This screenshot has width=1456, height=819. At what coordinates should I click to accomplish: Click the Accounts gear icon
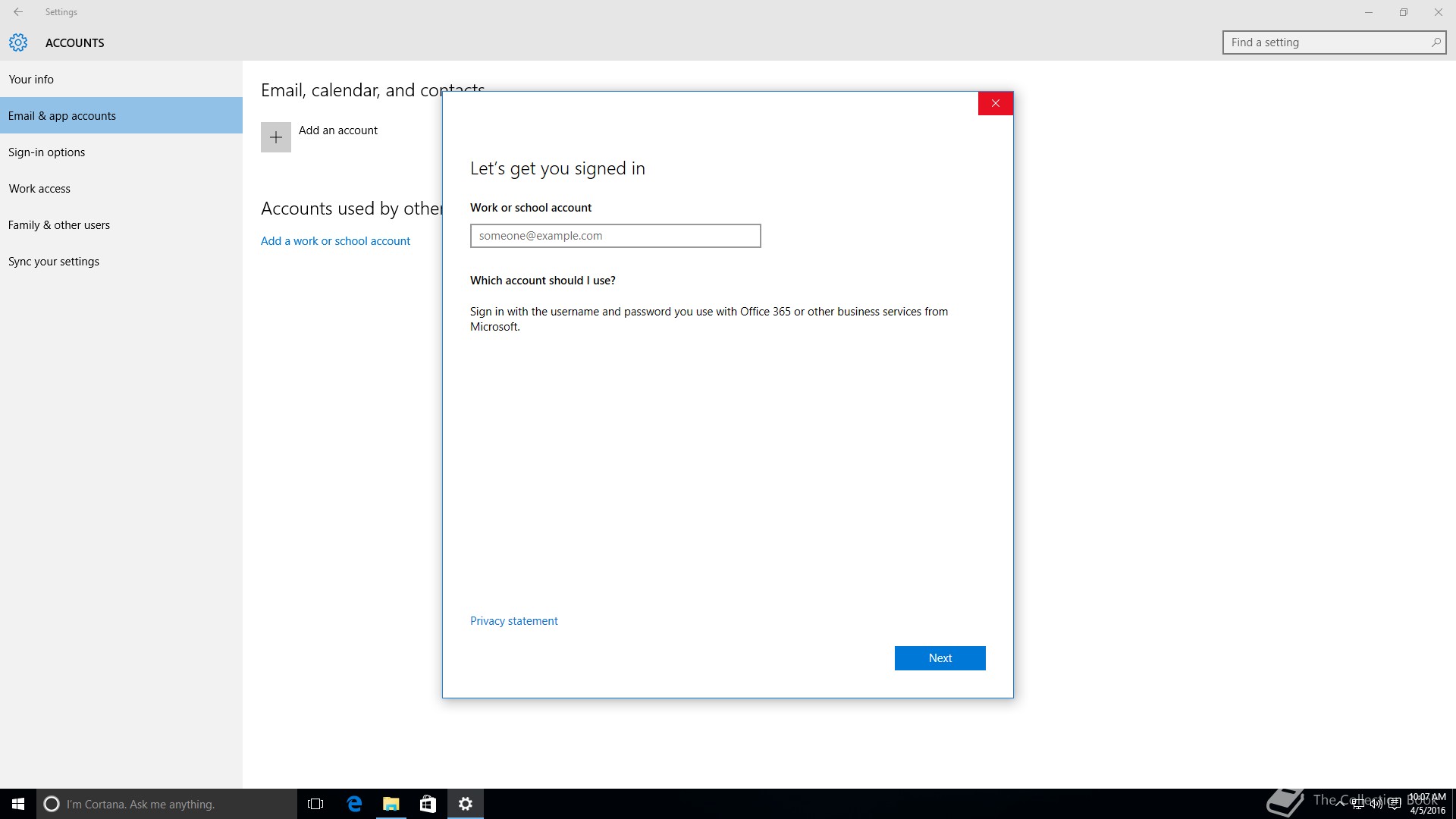click(x=18, y=42)
